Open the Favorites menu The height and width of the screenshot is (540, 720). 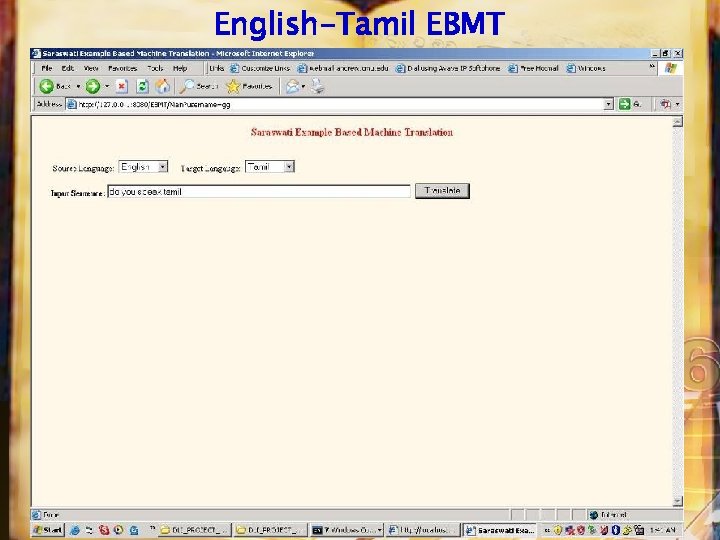tap(123, 68)
